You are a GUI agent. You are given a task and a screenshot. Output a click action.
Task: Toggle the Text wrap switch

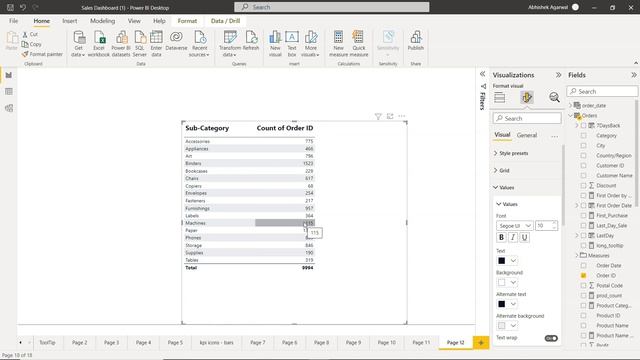pos(551,338)
